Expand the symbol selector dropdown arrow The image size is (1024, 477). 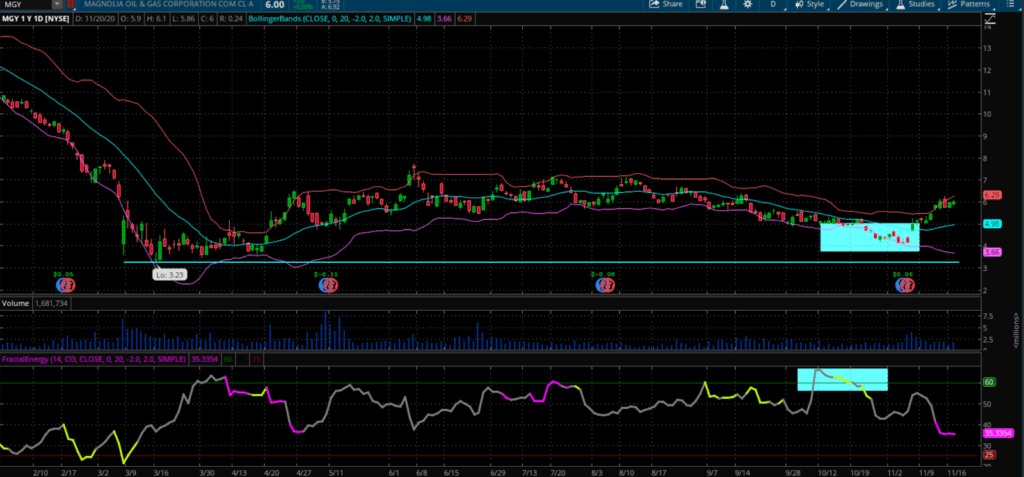click(57, 4)
